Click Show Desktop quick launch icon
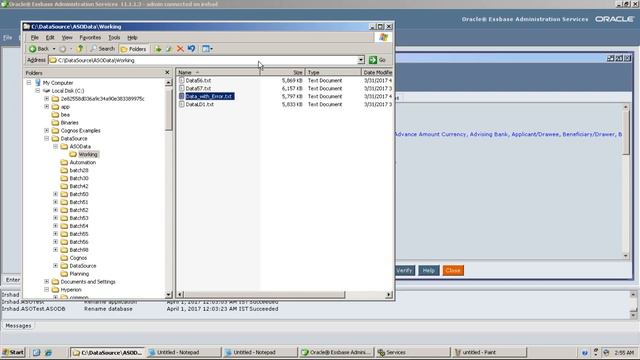 [x=36, y=352]
